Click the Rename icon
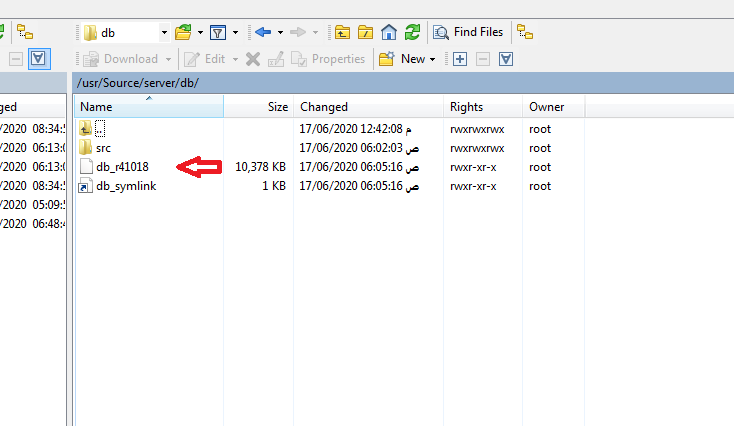 coord(276,59)
